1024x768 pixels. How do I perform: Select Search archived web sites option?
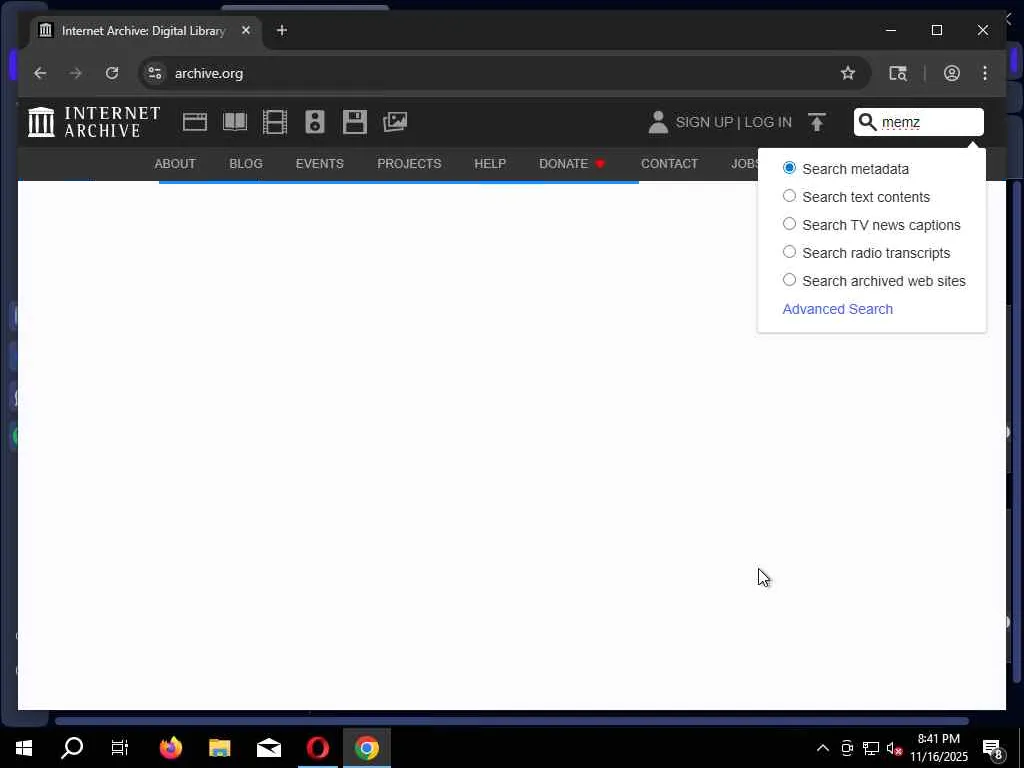point(790,280)
